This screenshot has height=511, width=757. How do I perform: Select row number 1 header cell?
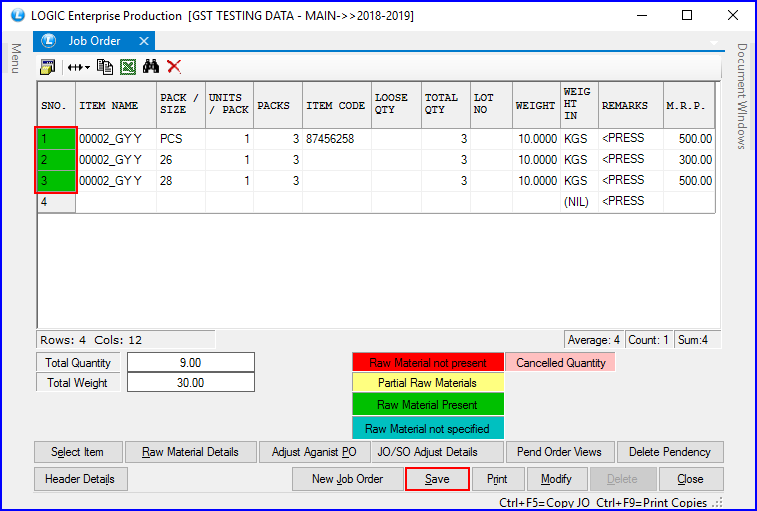pos(56,139)
